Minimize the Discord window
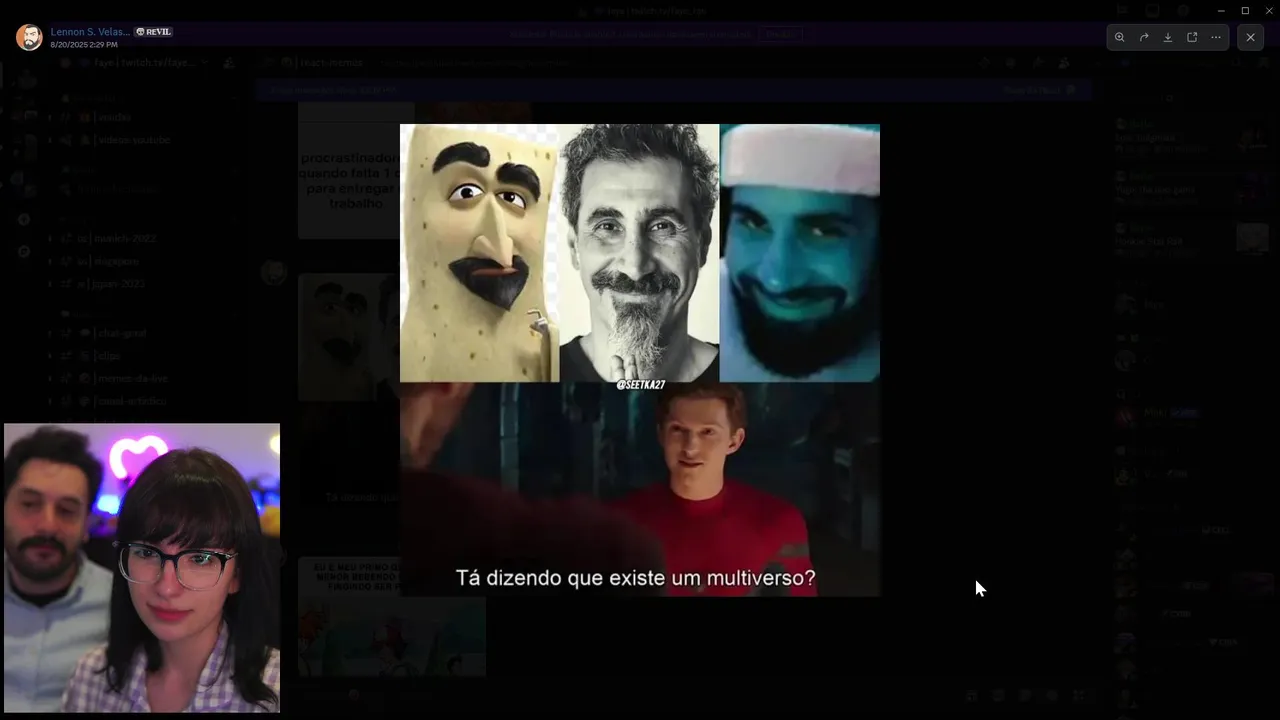 pos(1221,11)
